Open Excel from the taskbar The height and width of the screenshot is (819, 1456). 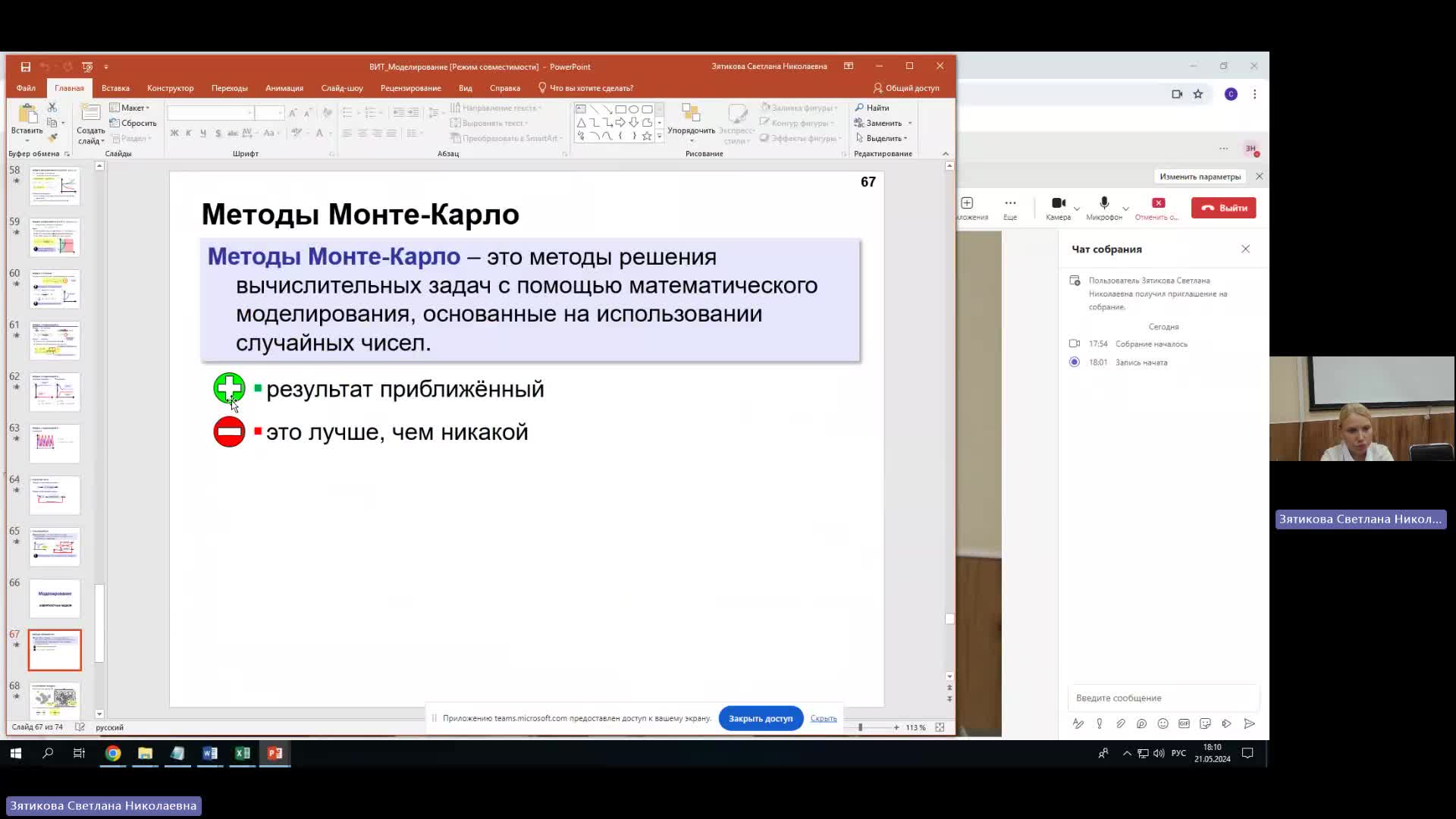point(243,753)
